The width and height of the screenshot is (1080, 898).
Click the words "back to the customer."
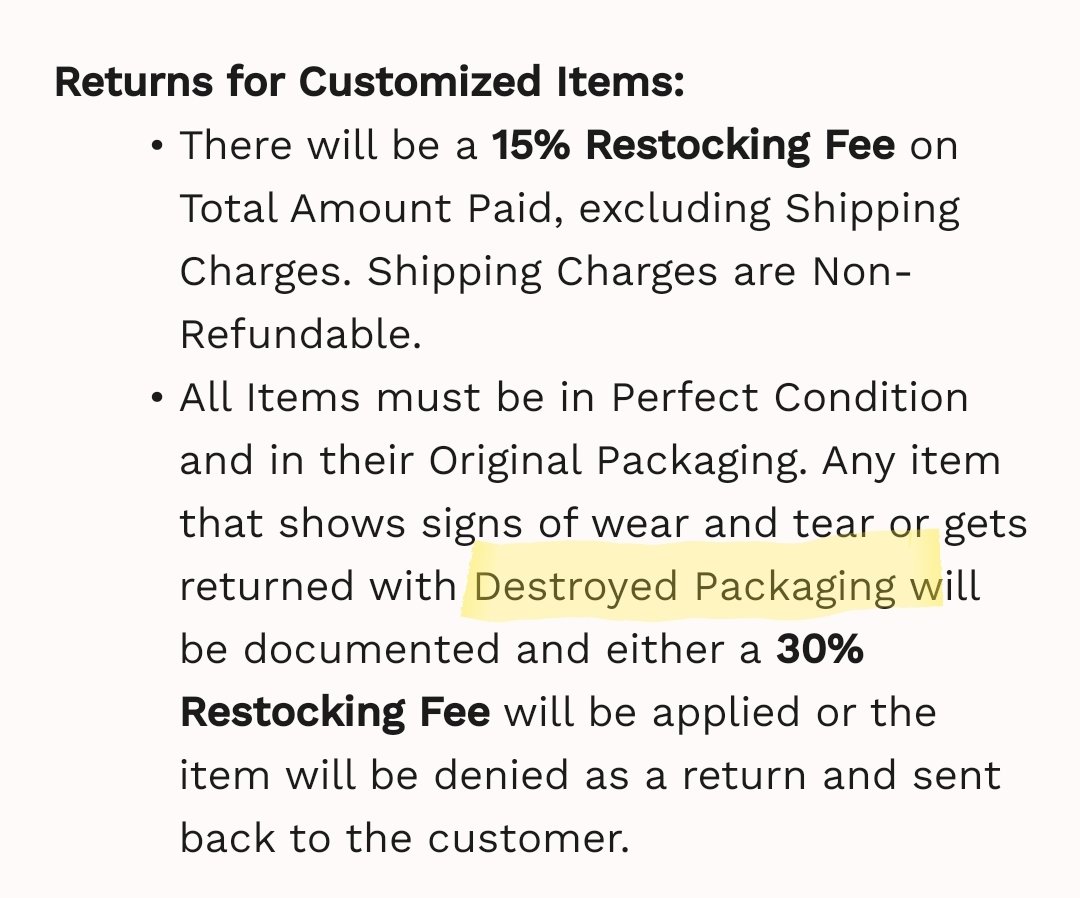pyautogui.click(x=404, y=838)
